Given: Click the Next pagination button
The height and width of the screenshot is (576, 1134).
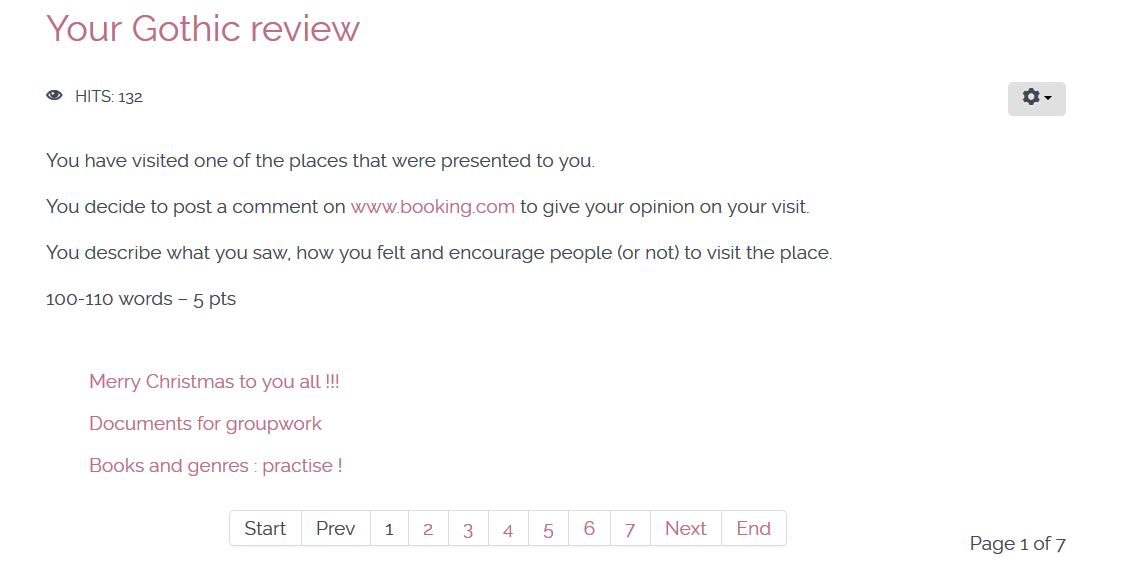Looking at the screenshot, I should 686,528.
